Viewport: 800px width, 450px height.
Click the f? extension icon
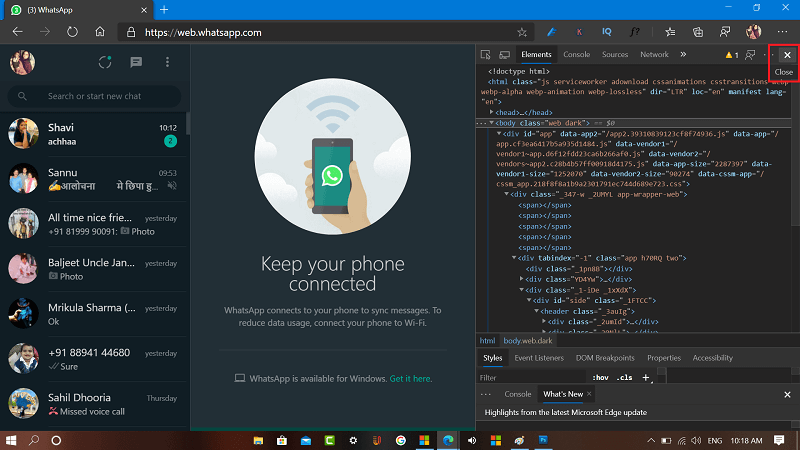point(634,32)
